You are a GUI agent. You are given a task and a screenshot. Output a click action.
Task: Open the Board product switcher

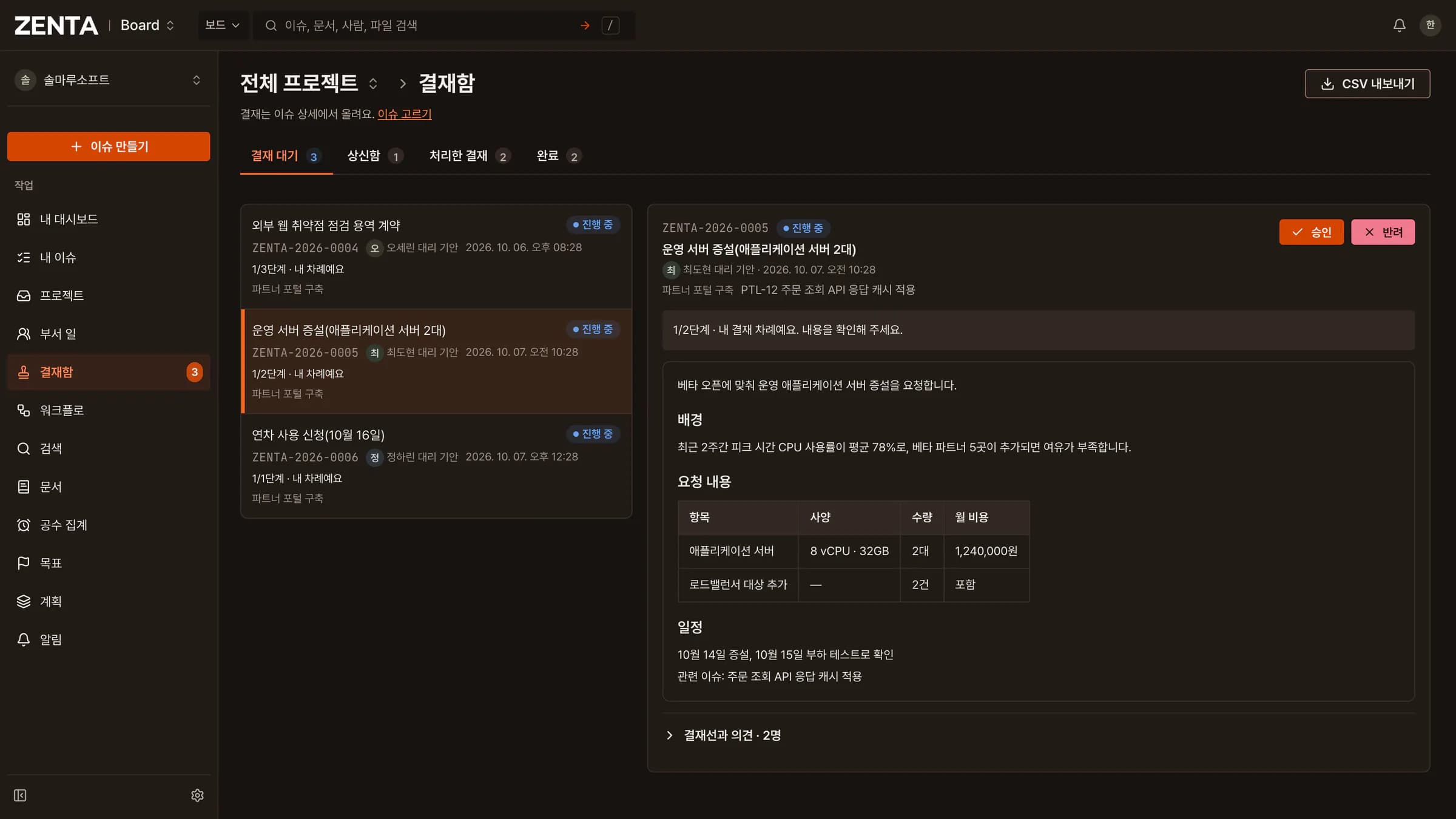click(x=147, y=25)
